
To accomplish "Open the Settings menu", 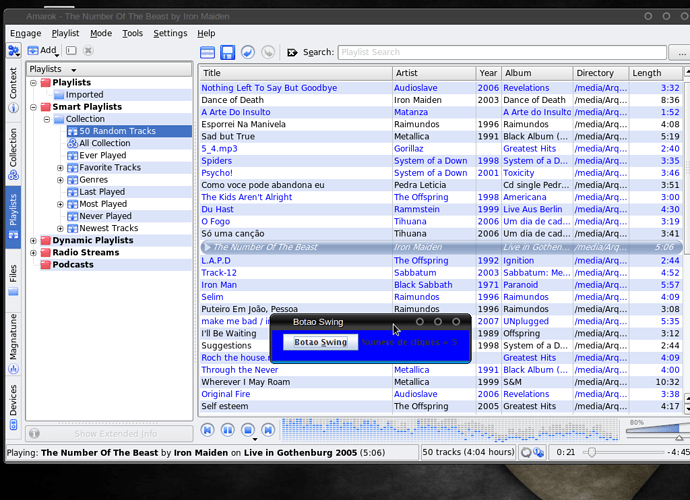I will point(170,33).
